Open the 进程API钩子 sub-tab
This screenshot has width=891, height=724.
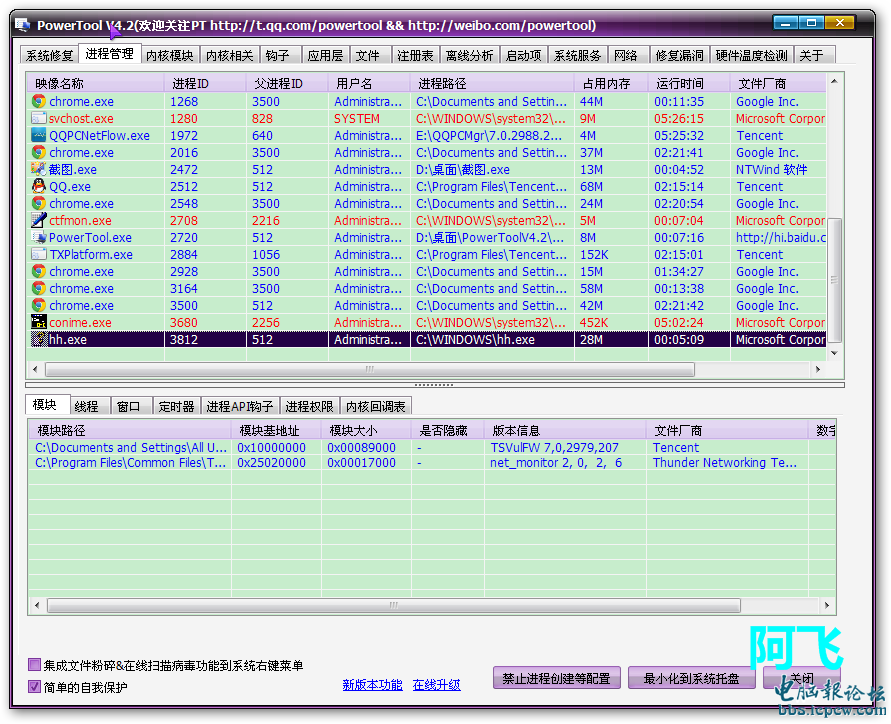click(x=240, y=406)
